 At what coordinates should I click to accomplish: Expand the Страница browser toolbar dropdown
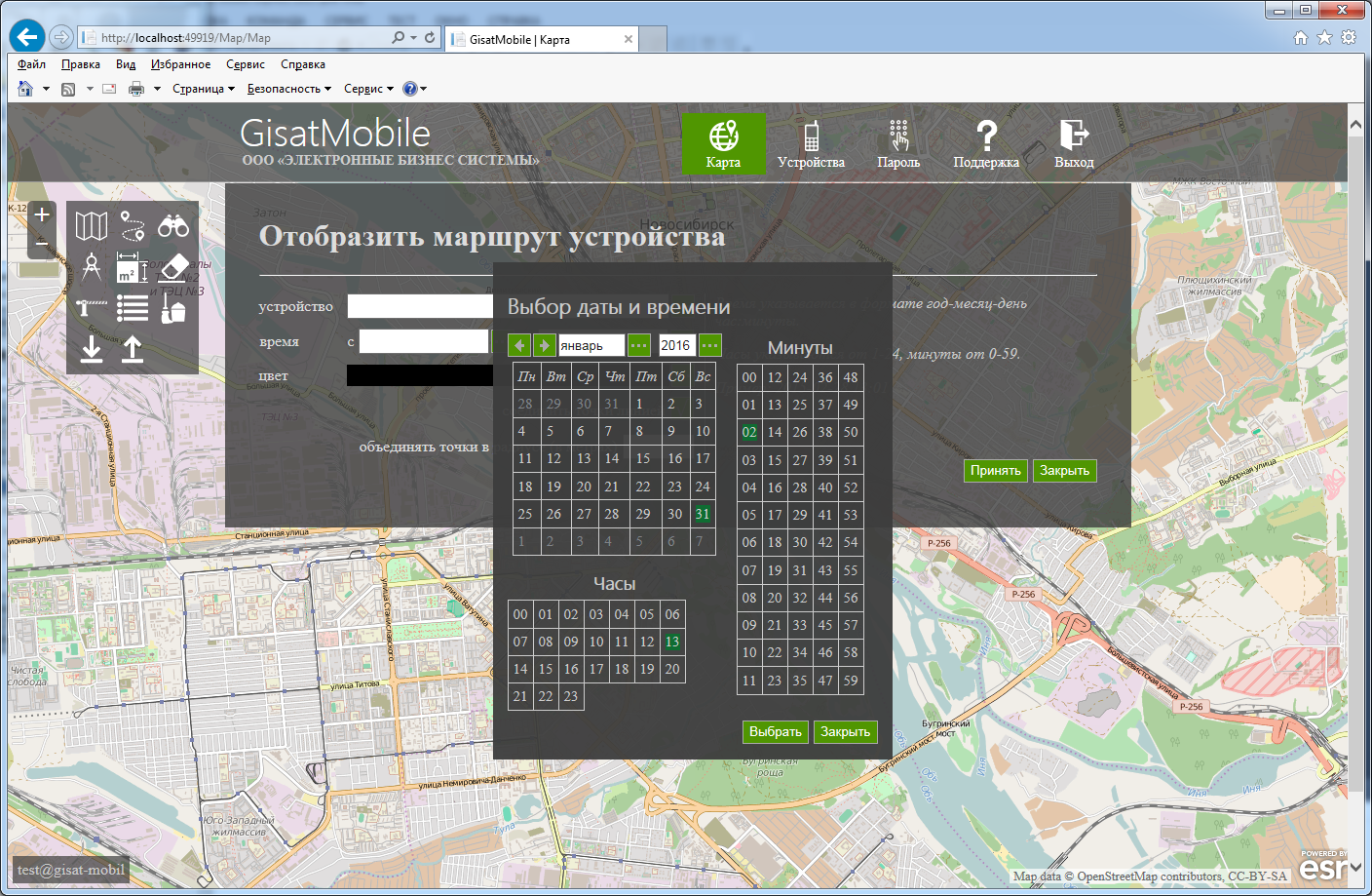point(204,89)
